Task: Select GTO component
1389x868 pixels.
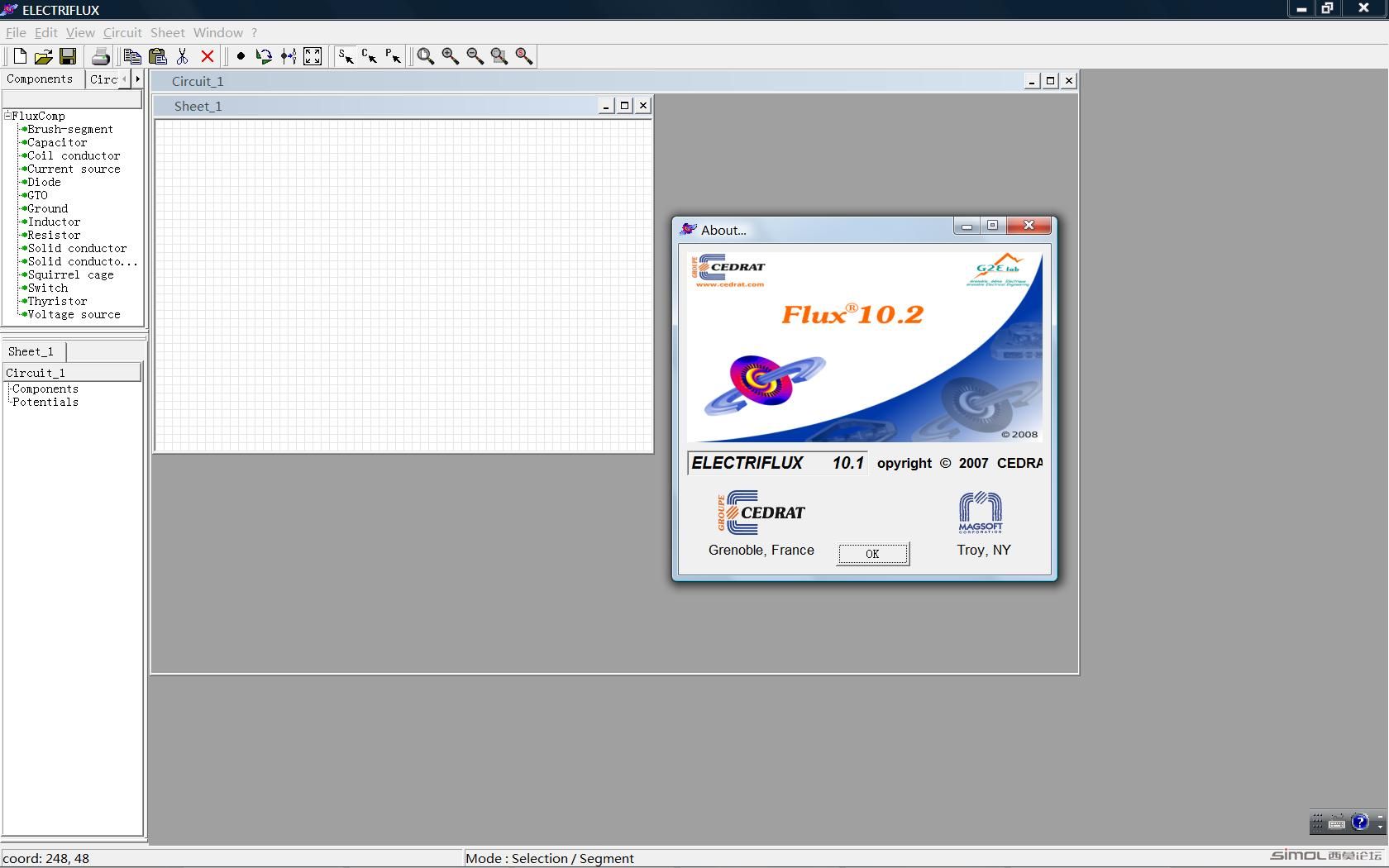Action: [37, 196]
